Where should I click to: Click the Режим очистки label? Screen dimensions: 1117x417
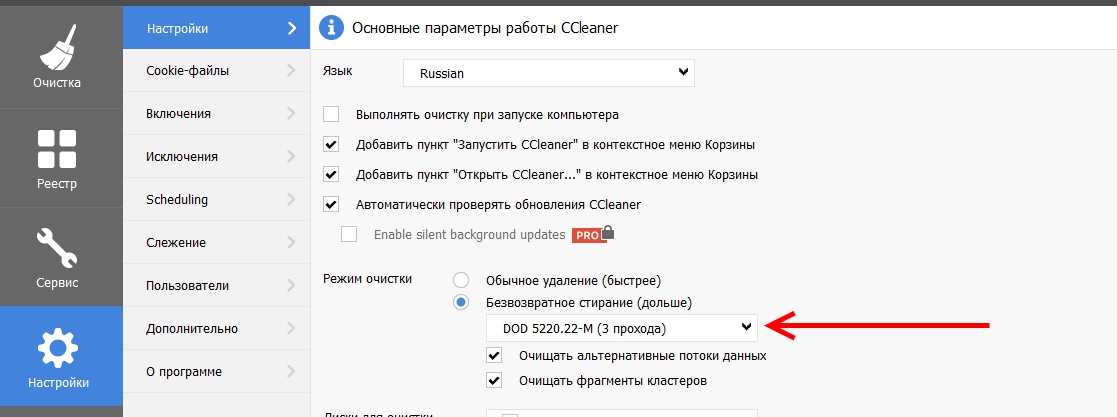(x=368, y=279)
